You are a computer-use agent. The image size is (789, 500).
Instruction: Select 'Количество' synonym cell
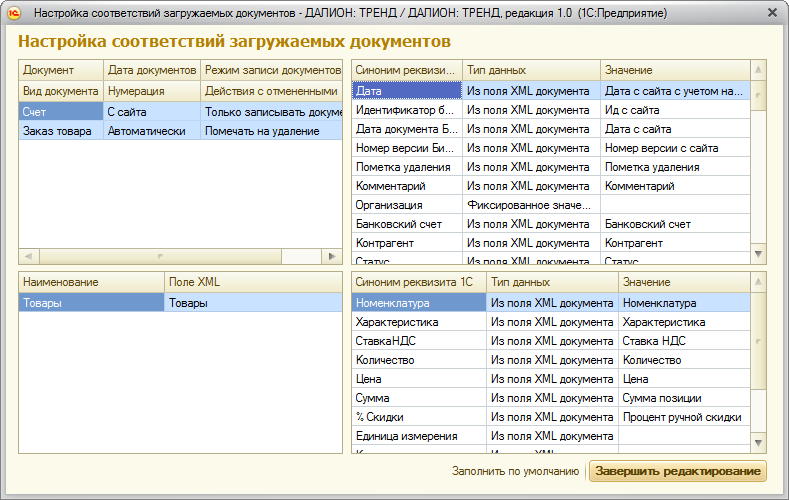tap(419, 360)
